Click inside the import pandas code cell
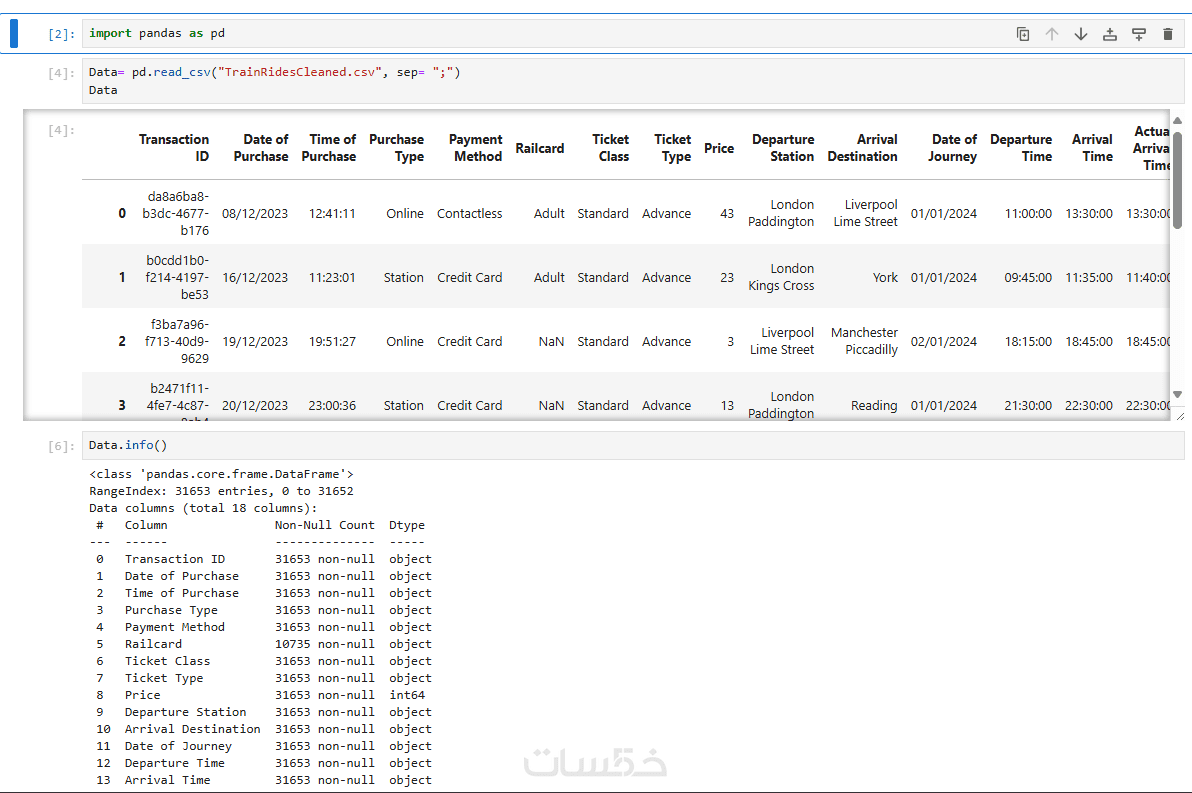 click(500, 34)
